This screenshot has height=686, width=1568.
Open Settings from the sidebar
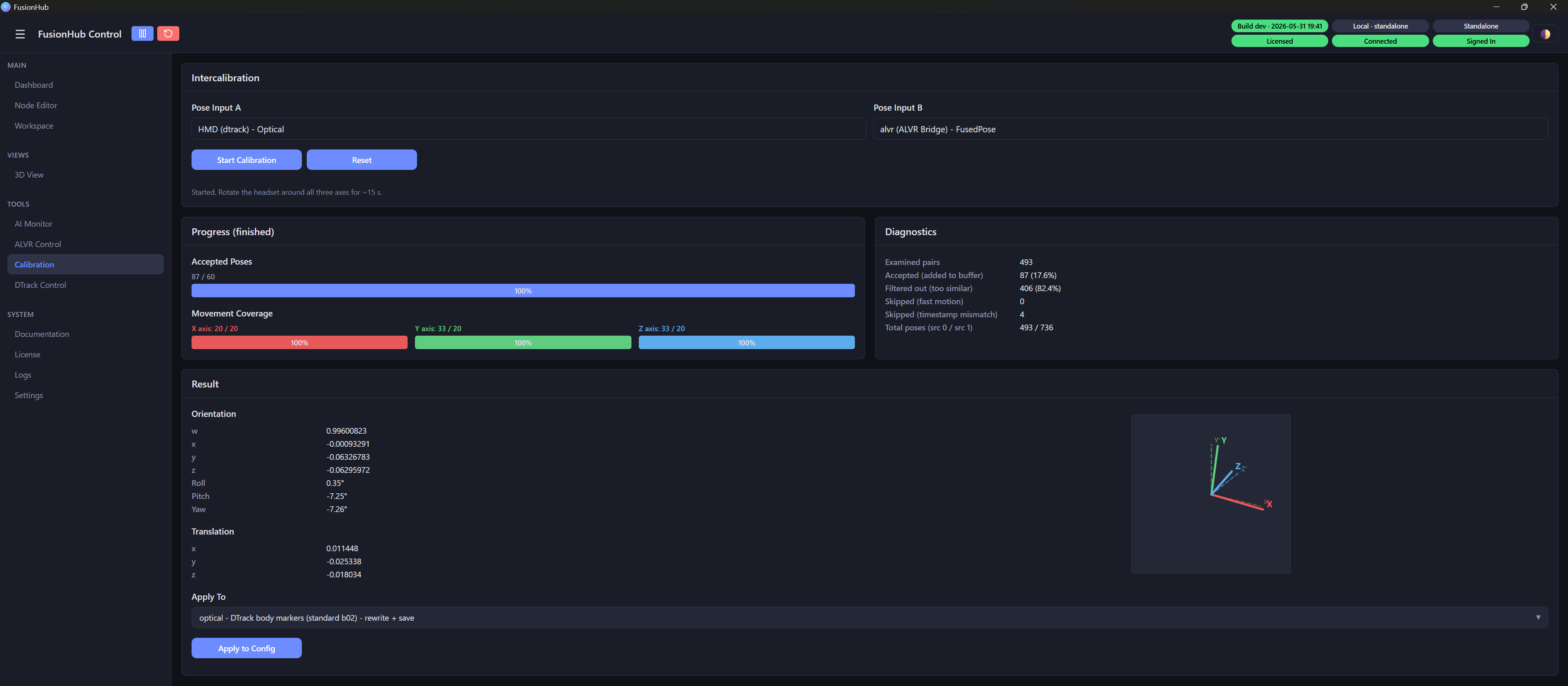tap(85, 395)
